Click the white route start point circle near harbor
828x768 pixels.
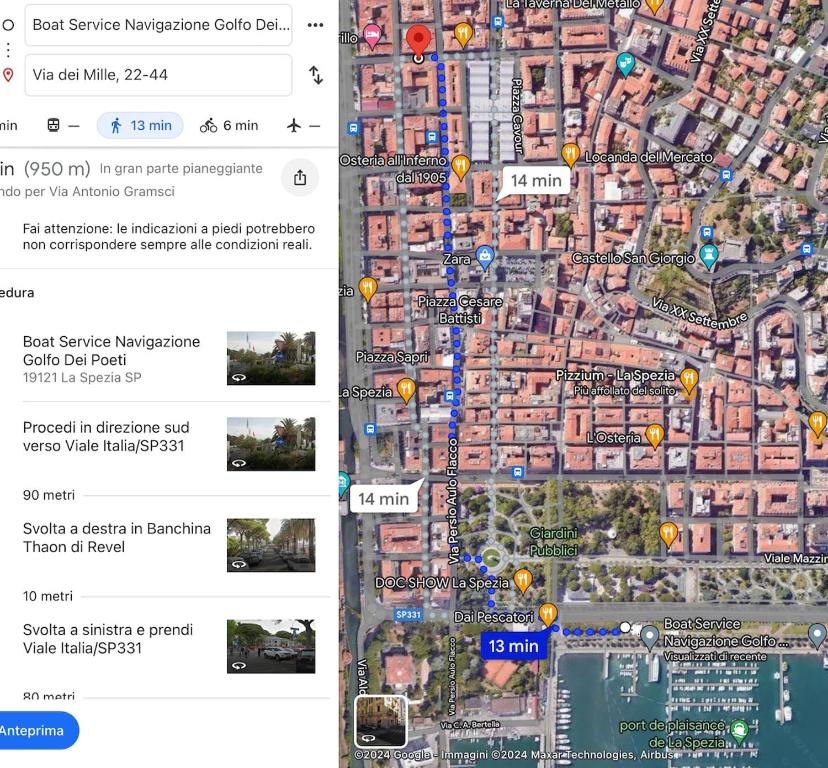pyautogui.click(x=625, y=627)
